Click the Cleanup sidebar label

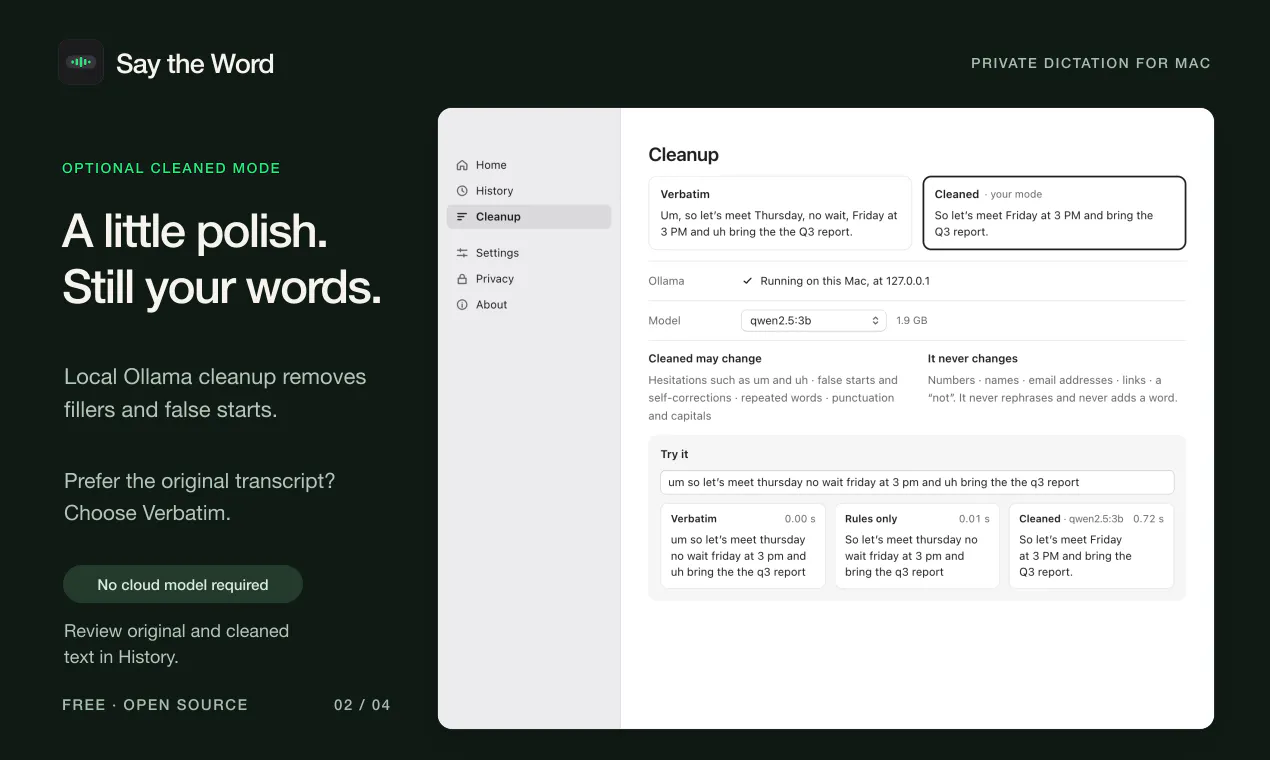point(498,217)
